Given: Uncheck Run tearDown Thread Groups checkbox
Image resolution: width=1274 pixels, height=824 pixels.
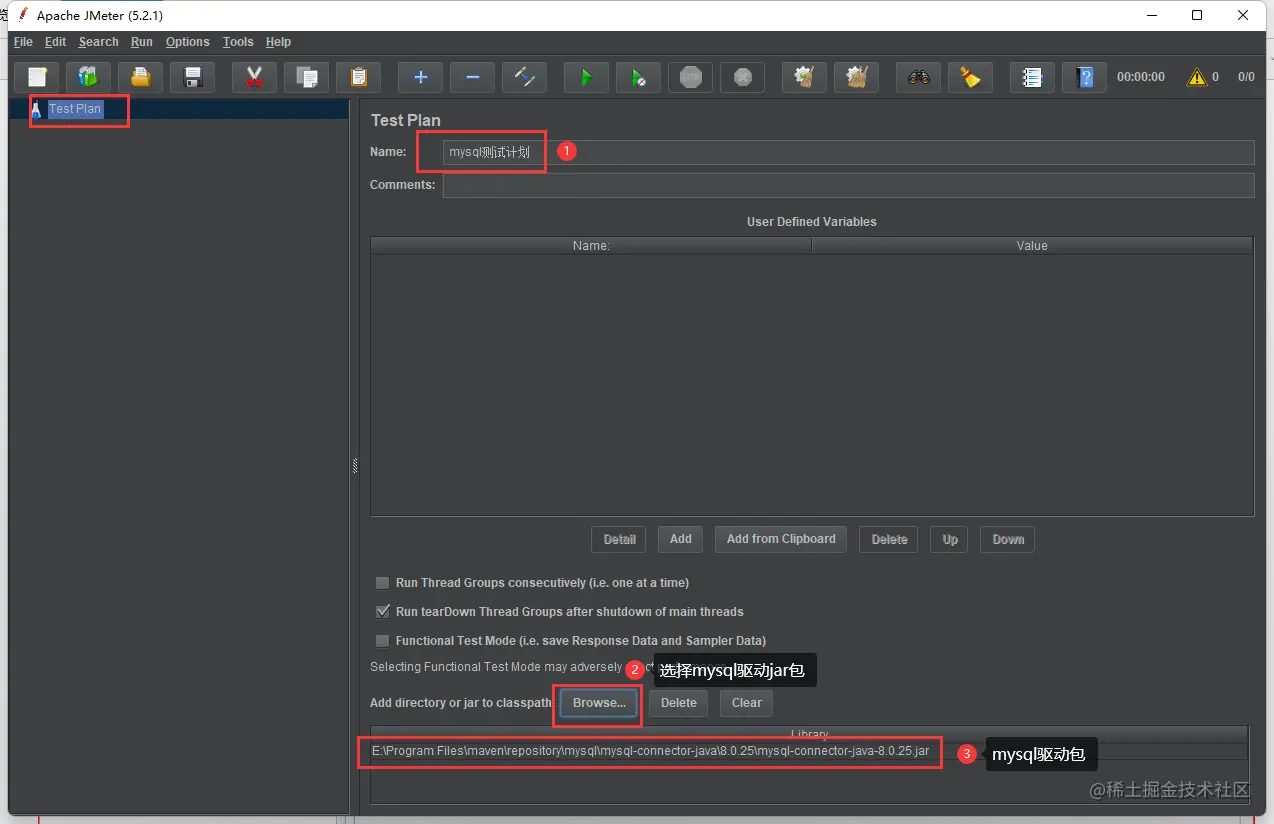Looking at the screenshot, I should (382, 612).
